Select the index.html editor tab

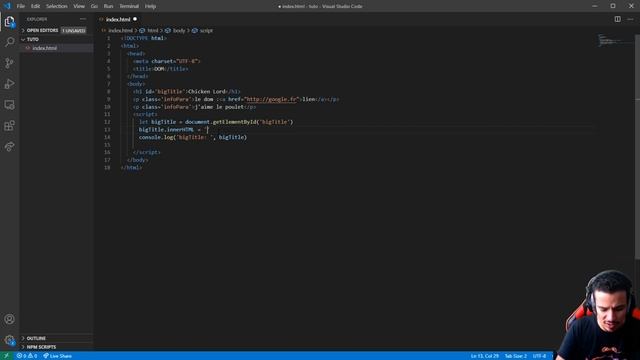click(x=117, y=19)
